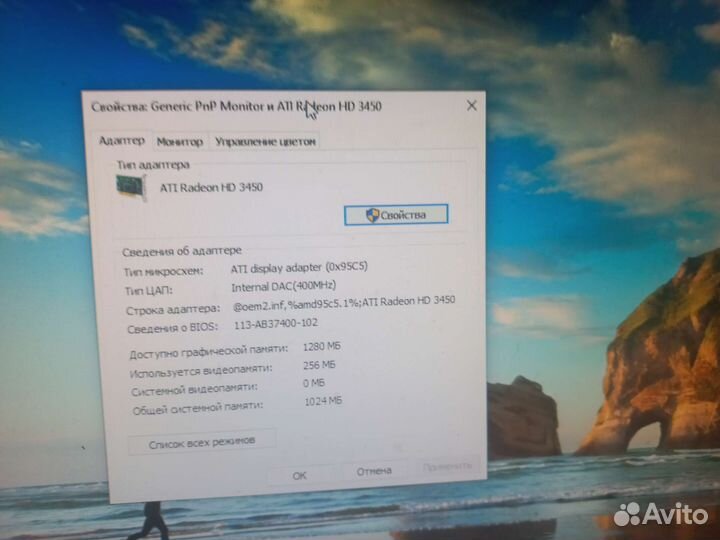
Task: Open the Монитор tab
Action: [x=179, y=143]
